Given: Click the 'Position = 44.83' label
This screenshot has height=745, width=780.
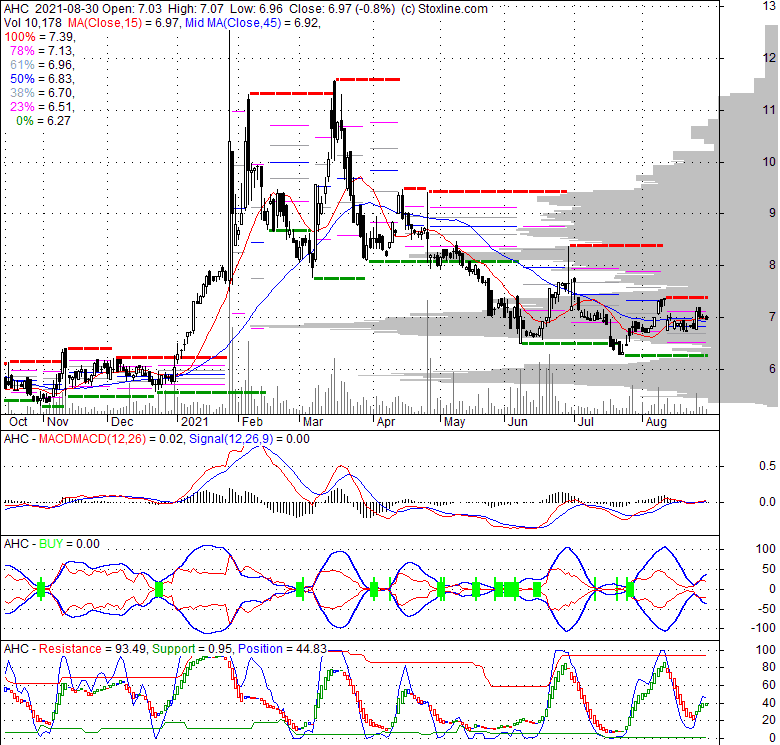Looking at the screenshot, I should [x=282, y=649].
